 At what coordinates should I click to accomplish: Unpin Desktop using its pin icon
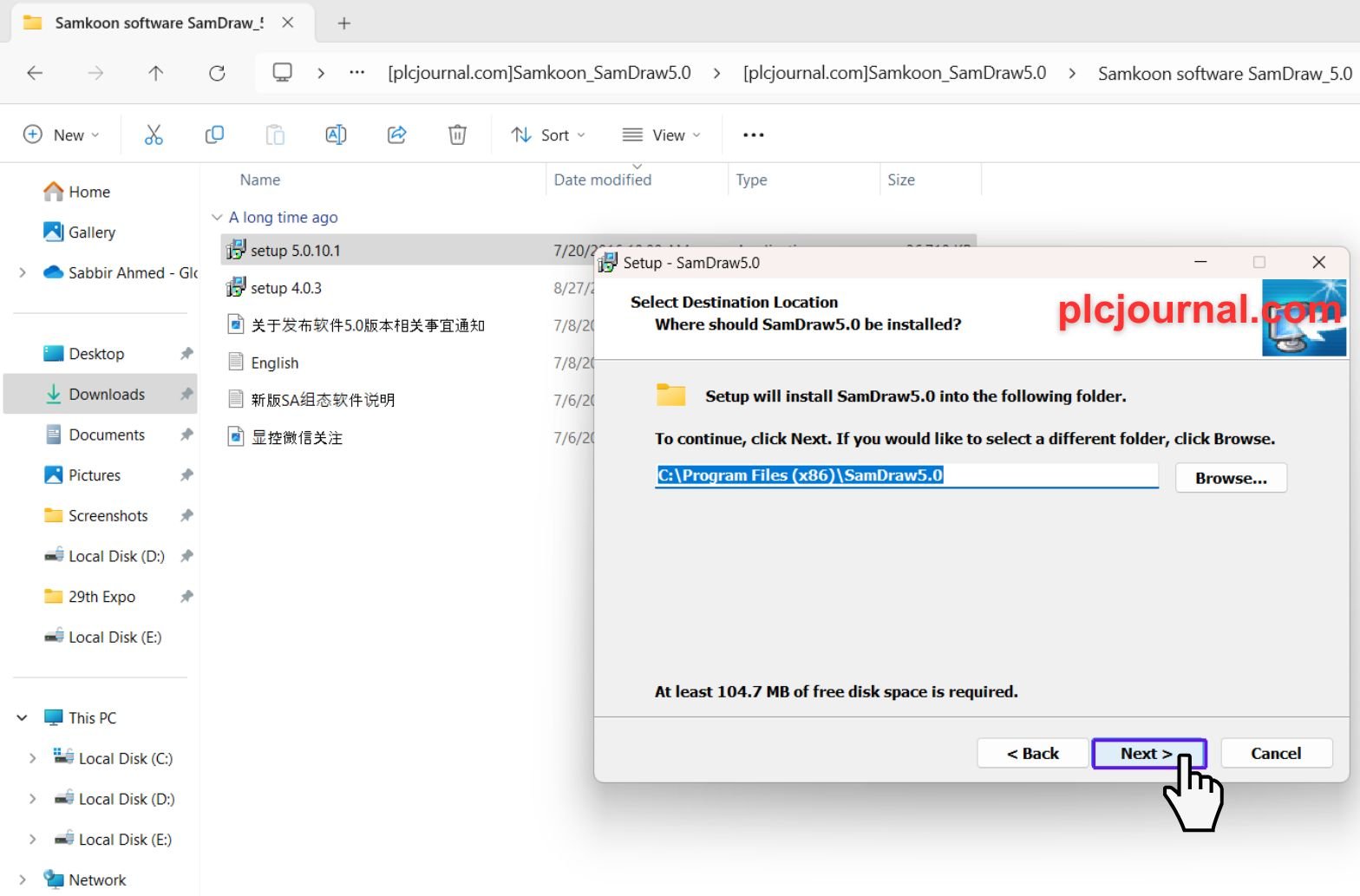coord(186,354)
